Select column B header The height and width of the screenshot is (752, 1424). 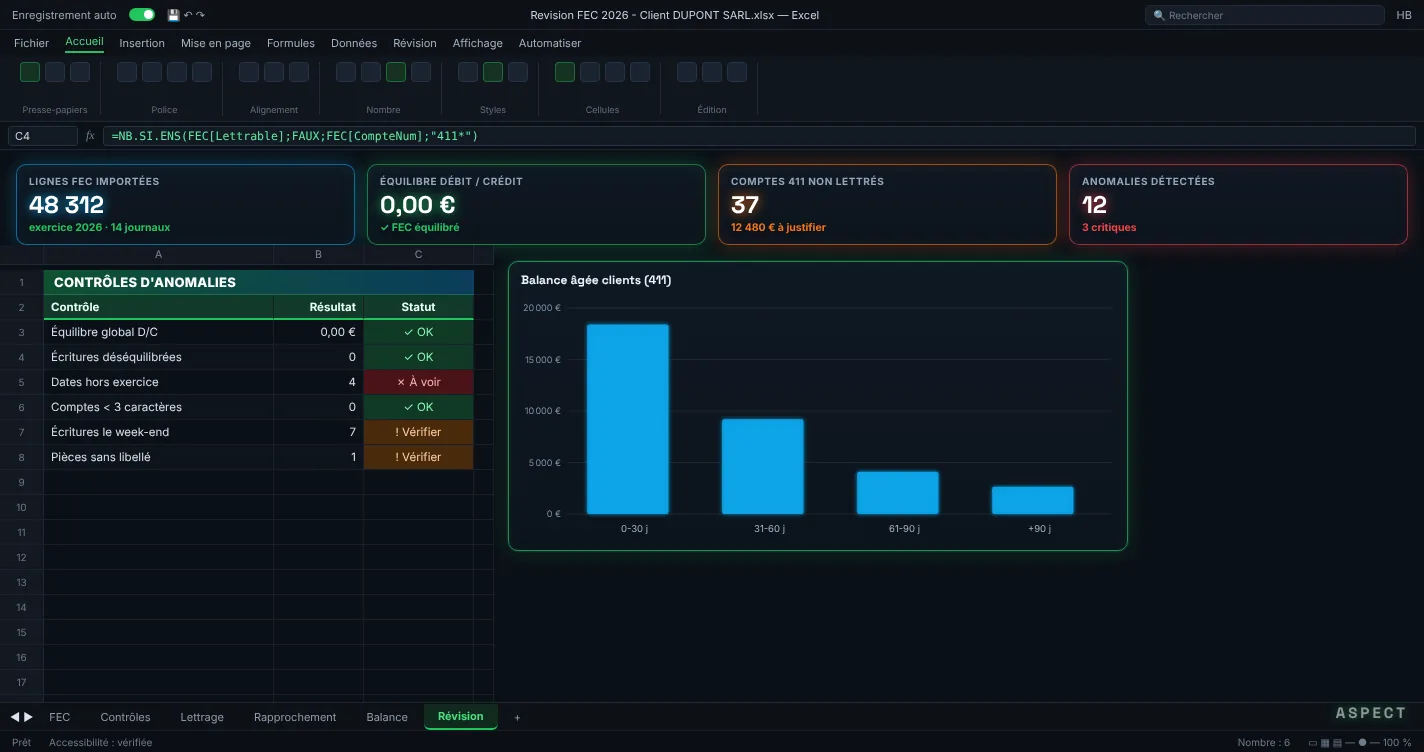tap(318, 254)
